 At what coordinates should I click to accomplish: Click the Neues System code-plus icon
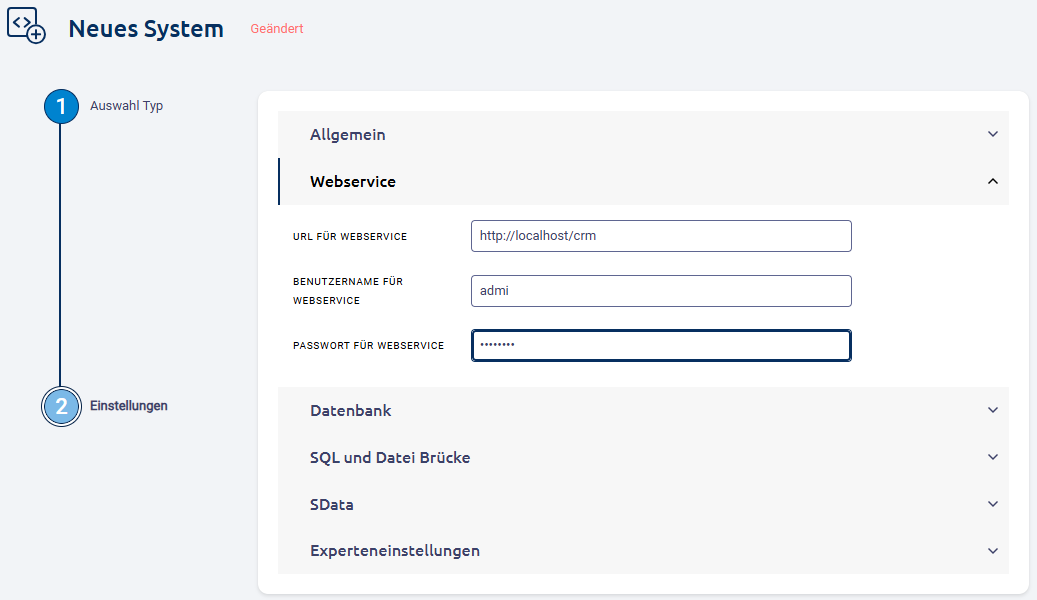pos(26,26)
